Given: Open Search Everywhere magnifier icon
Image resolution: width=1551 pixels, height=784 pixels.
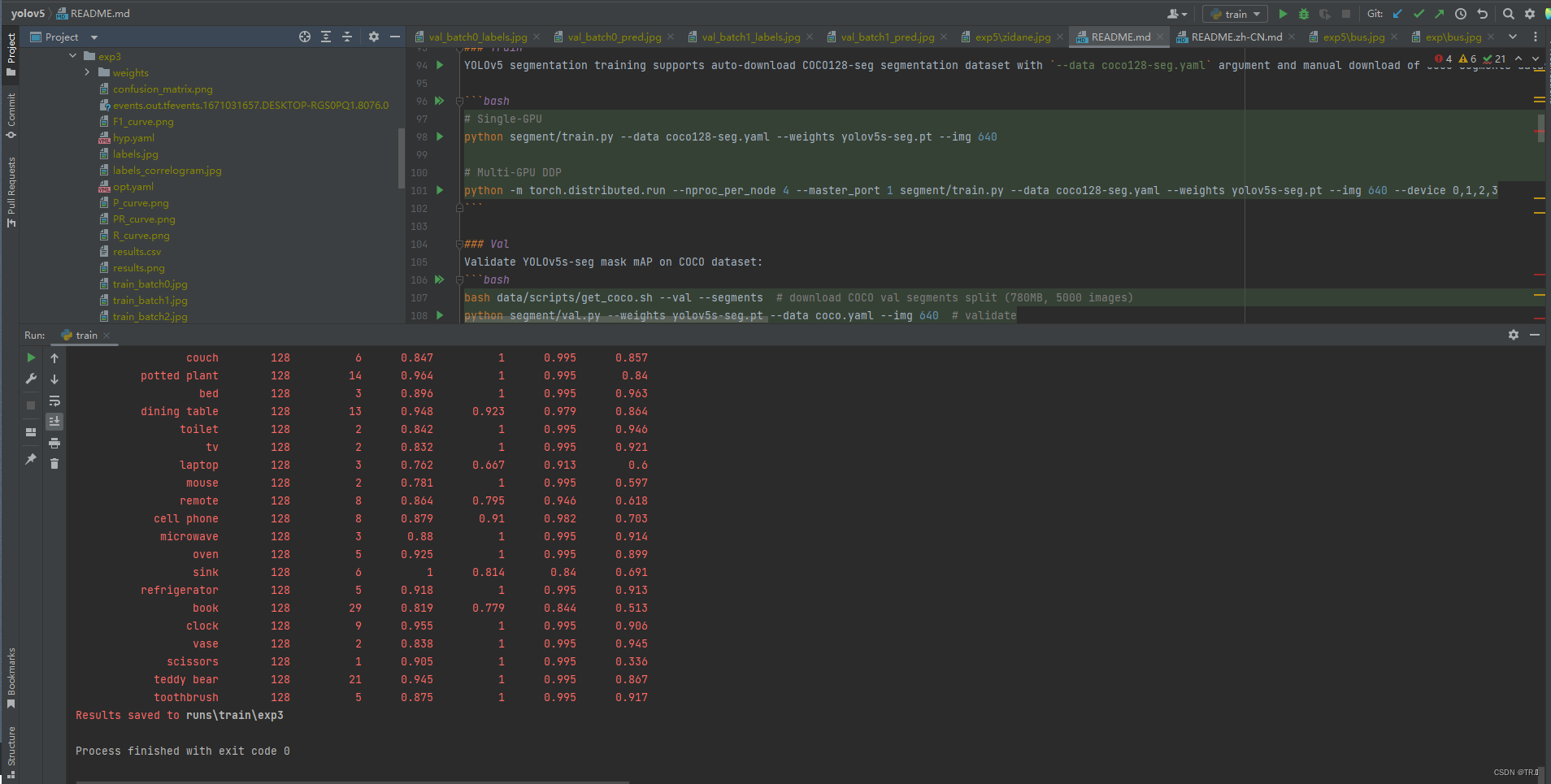Looking at the screenshot, I should click(1509, 14).
